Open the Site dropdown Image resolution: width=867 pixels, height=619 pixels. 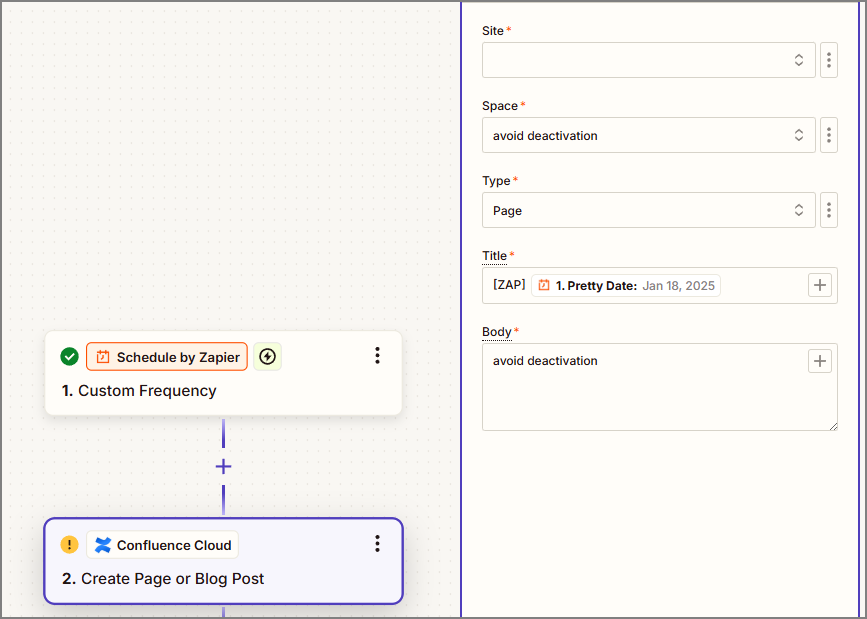[649, 60]
